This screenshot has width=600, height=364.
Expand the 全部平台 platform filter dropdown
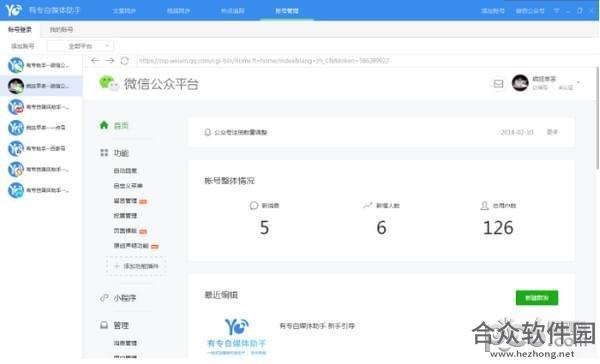80,46
